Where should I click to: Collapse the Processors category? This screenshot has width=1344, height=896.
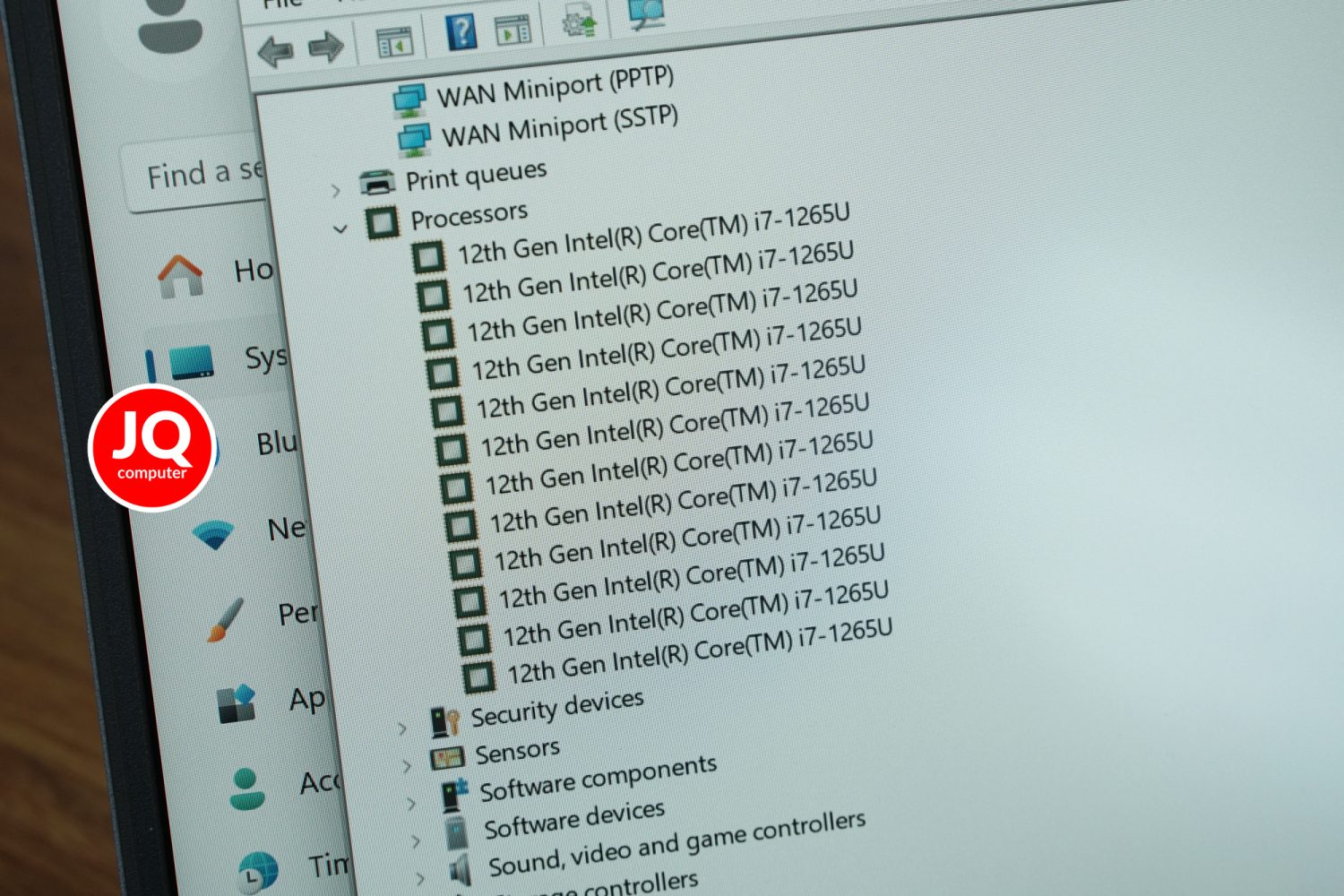coord(340,229)
